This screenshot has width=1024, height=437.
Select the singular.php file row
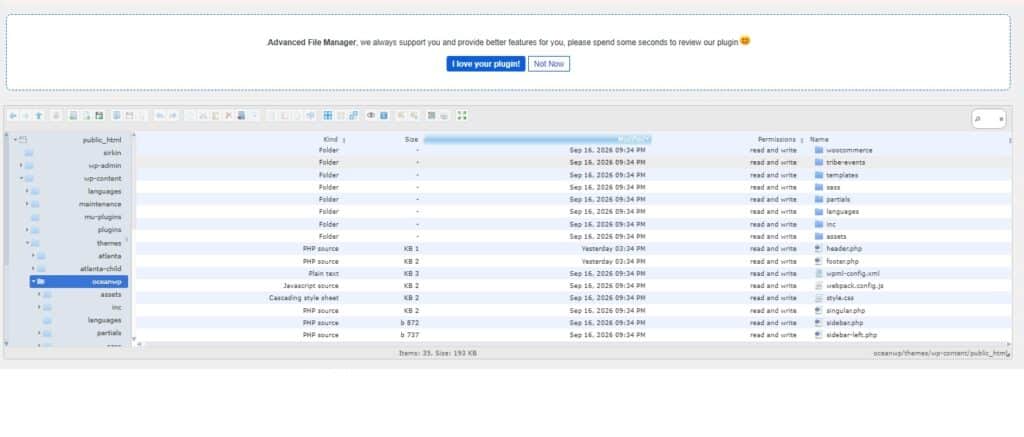[573, 310]
